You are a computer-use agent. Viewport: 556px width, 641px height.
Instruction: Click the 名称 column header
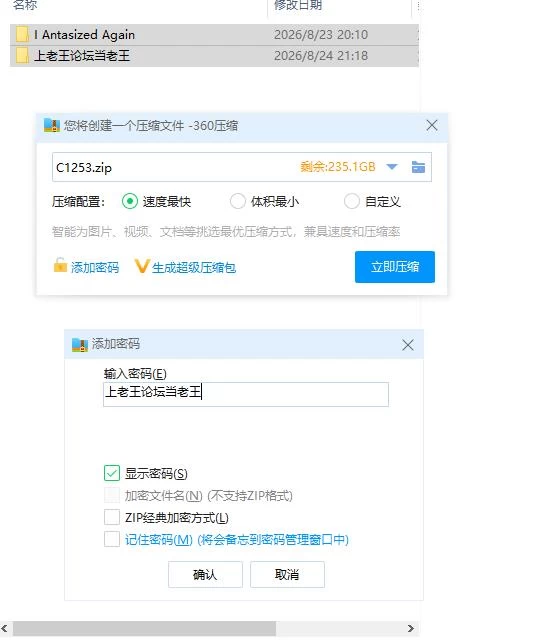tap(25, 5)
